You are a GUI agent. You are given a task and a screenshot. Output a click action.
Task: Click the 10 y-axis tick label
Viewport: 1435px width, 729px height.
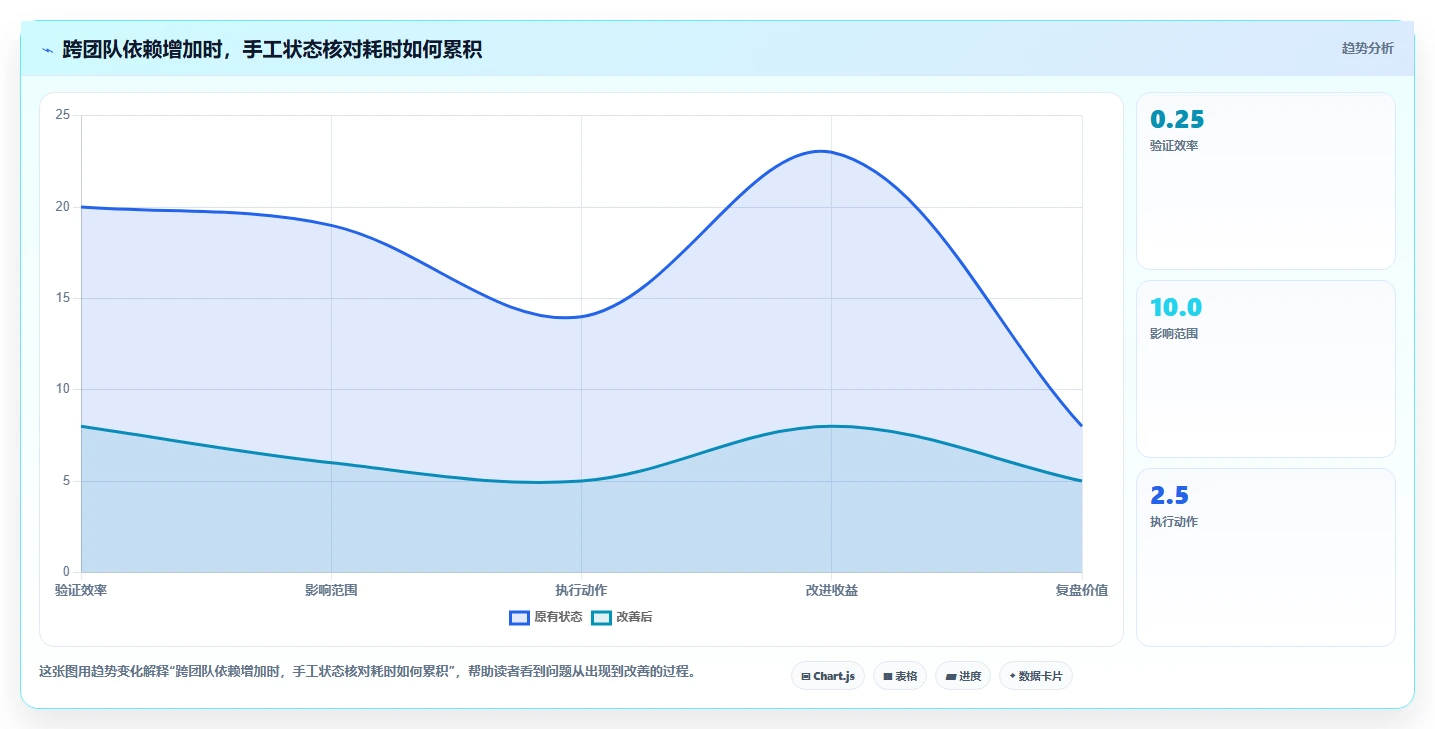point(63,389)
